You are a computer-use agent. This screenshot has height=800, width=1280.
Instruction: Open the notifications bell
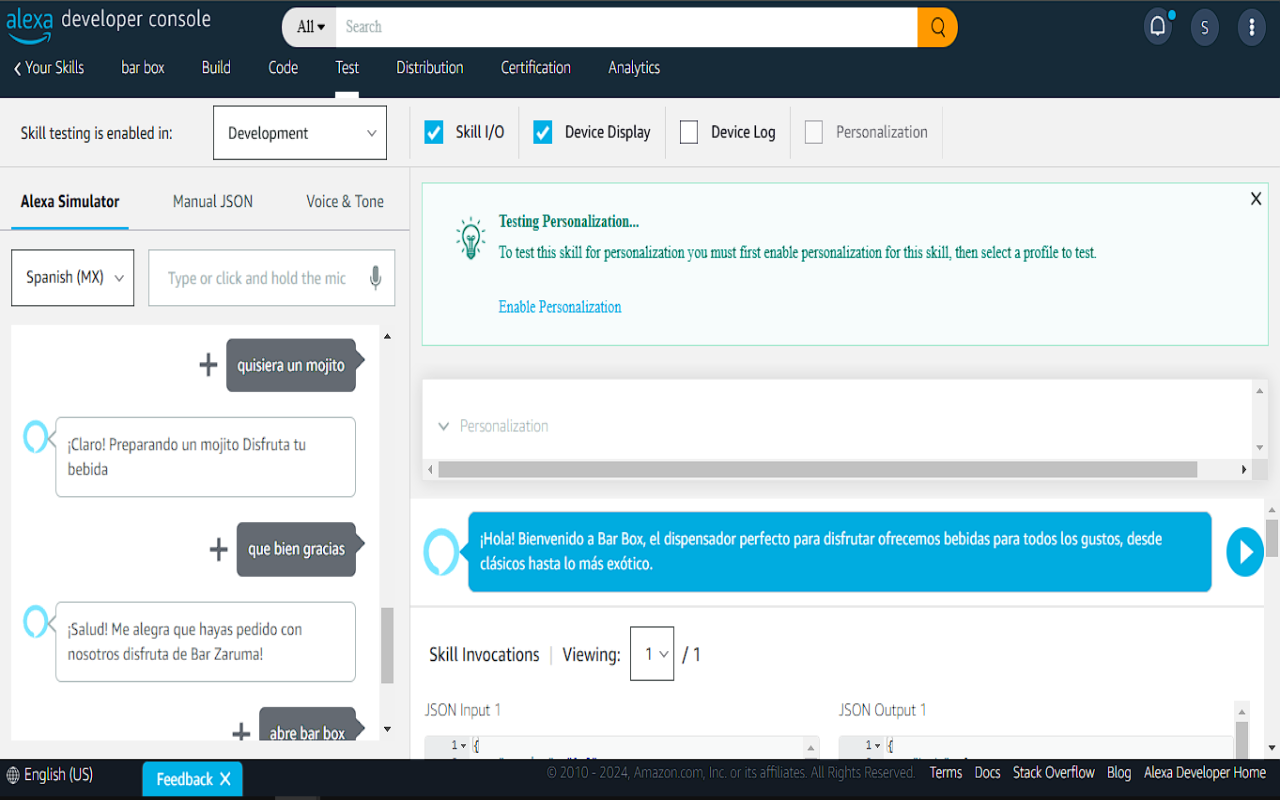tap(1158, 27)
